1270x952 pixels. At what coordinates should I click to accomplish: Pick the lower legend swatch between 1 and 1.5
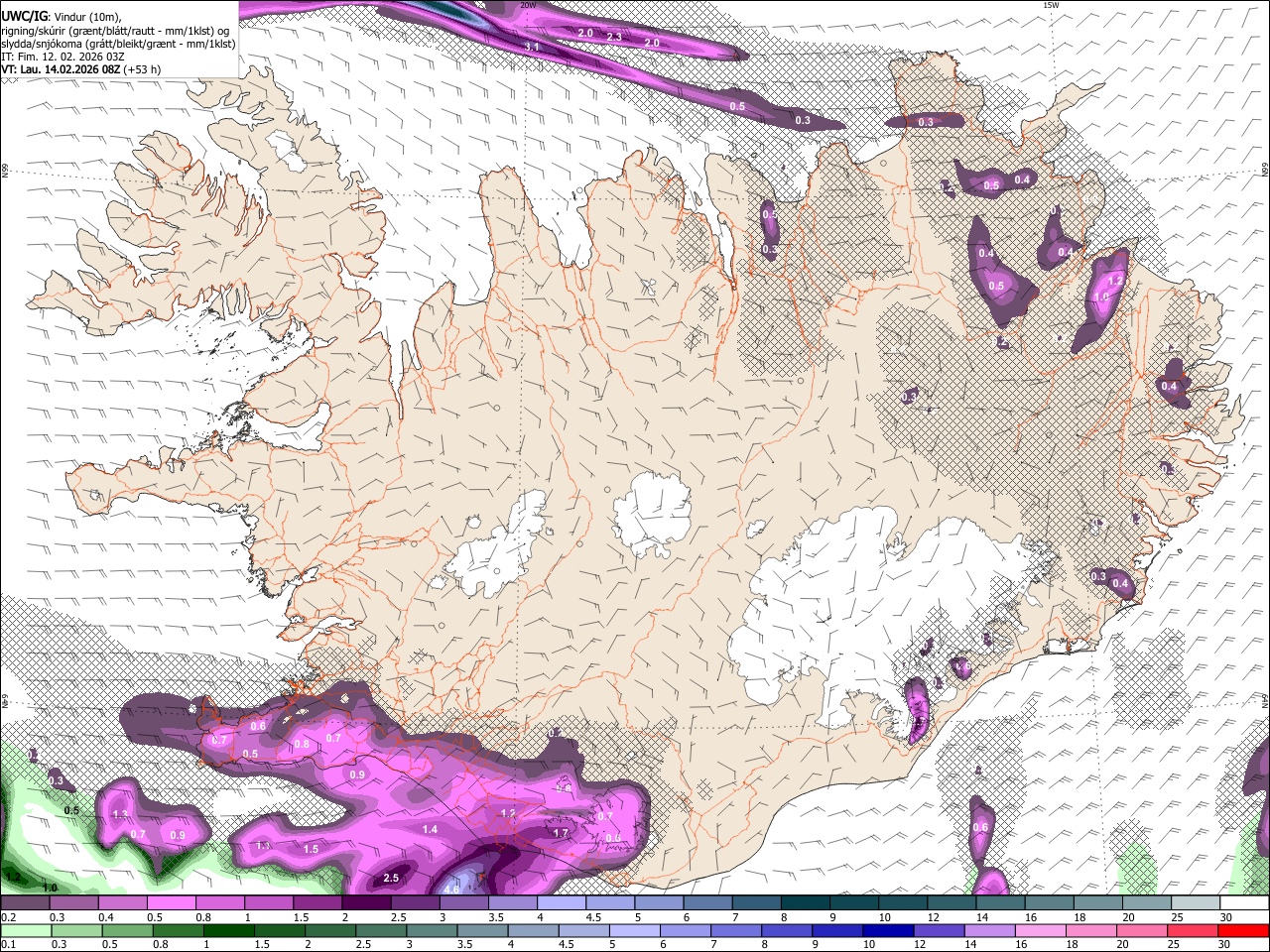228,931
